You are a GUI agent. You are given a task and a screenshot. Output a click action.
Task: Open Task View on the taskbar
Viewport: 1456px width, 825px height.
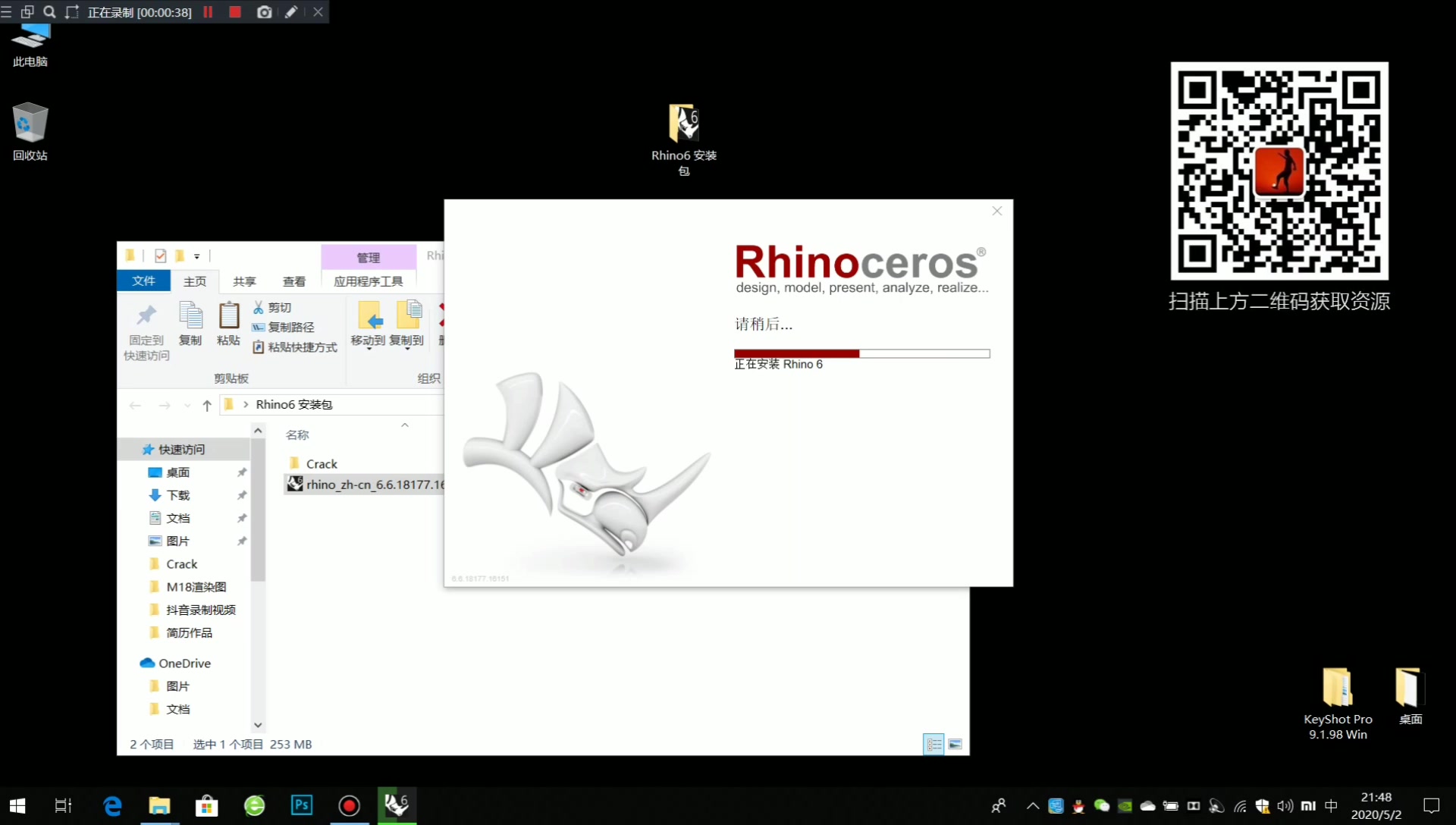pos(64,805)
